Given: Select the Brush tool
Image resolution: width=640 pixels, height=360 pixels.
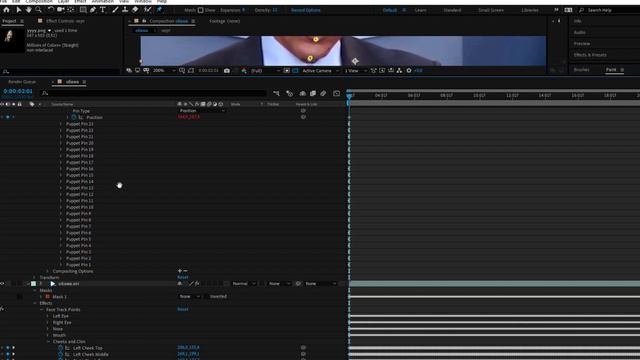Looking at the screenshot, I should [x=115, y=10].
